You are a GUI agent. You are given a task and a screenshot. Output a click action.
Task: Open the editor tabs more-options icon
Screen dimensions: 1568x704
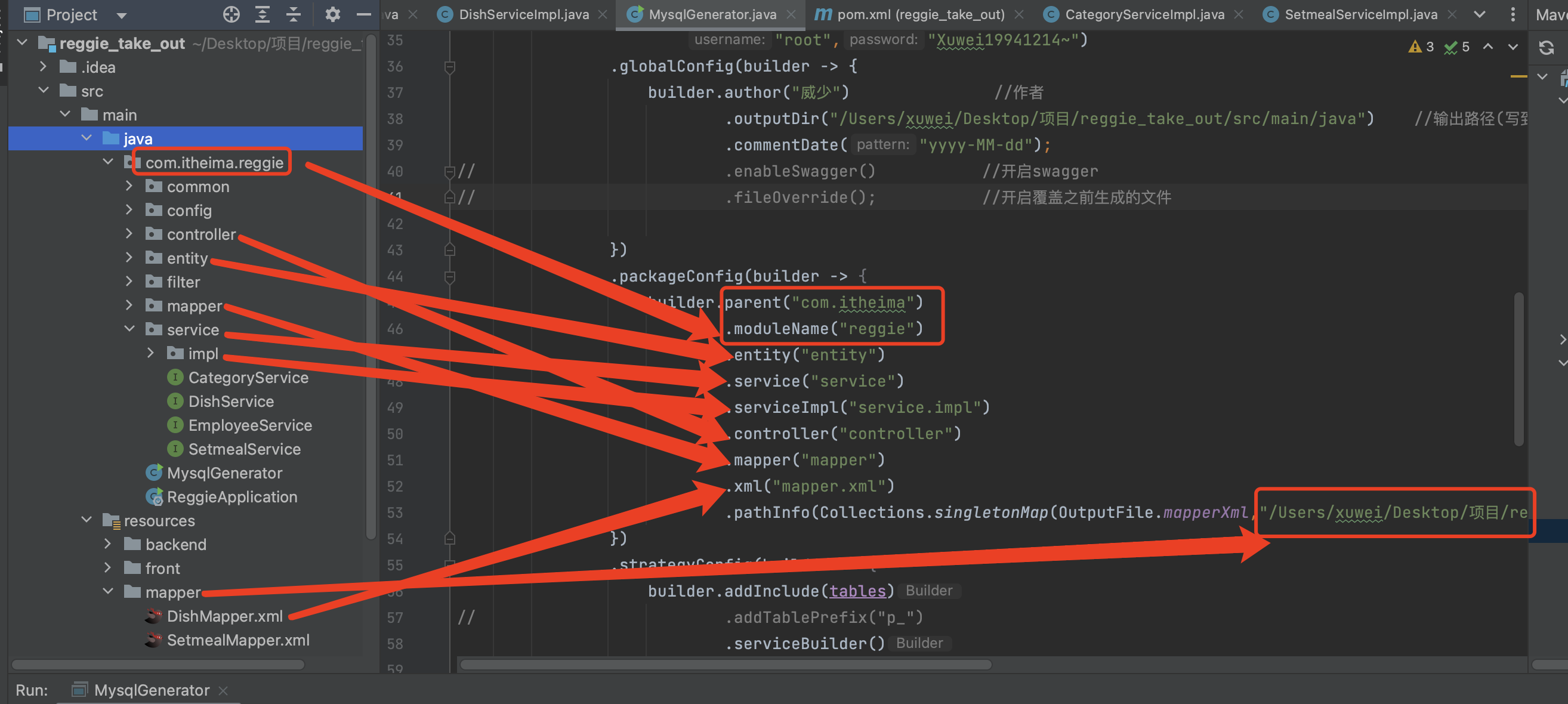1513,14
